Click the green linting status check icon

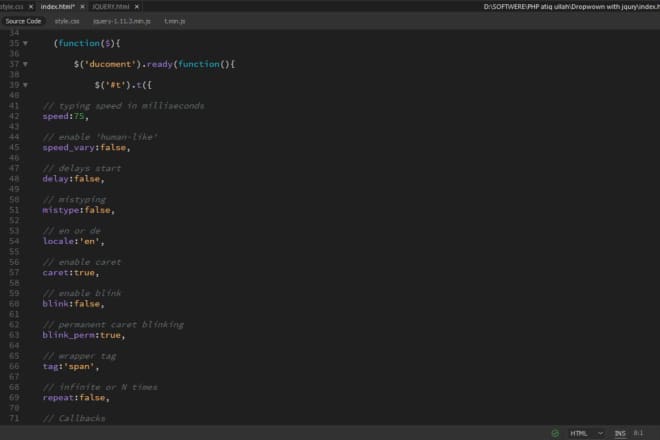pyautogui.click(x=555, y=433)
